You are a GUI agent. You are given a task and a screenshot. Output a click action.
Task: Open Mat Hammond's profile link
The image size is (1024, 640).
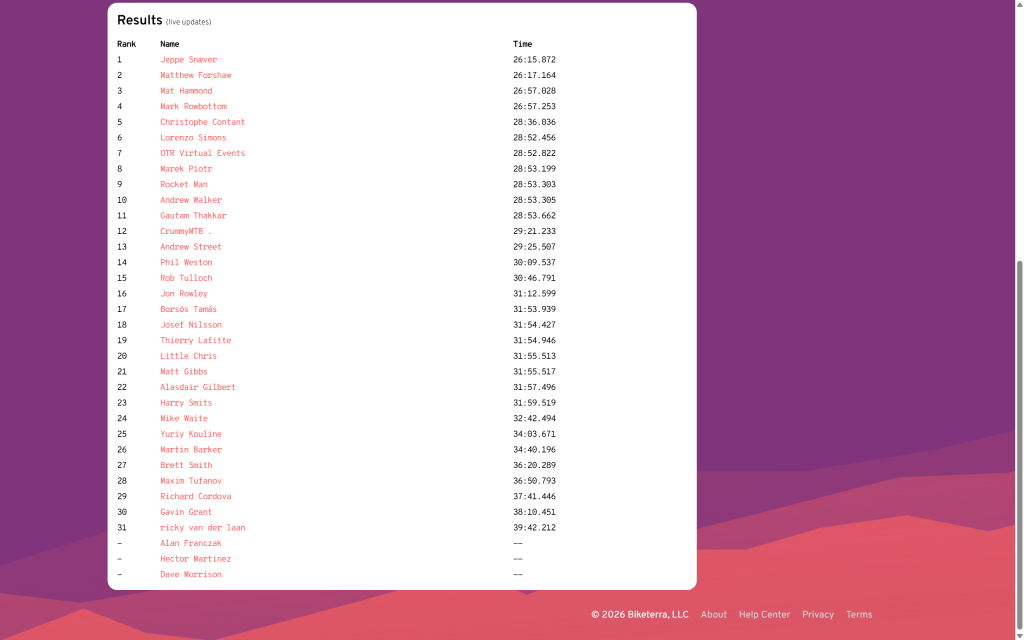pyautogui.click(x=186, y=91)
